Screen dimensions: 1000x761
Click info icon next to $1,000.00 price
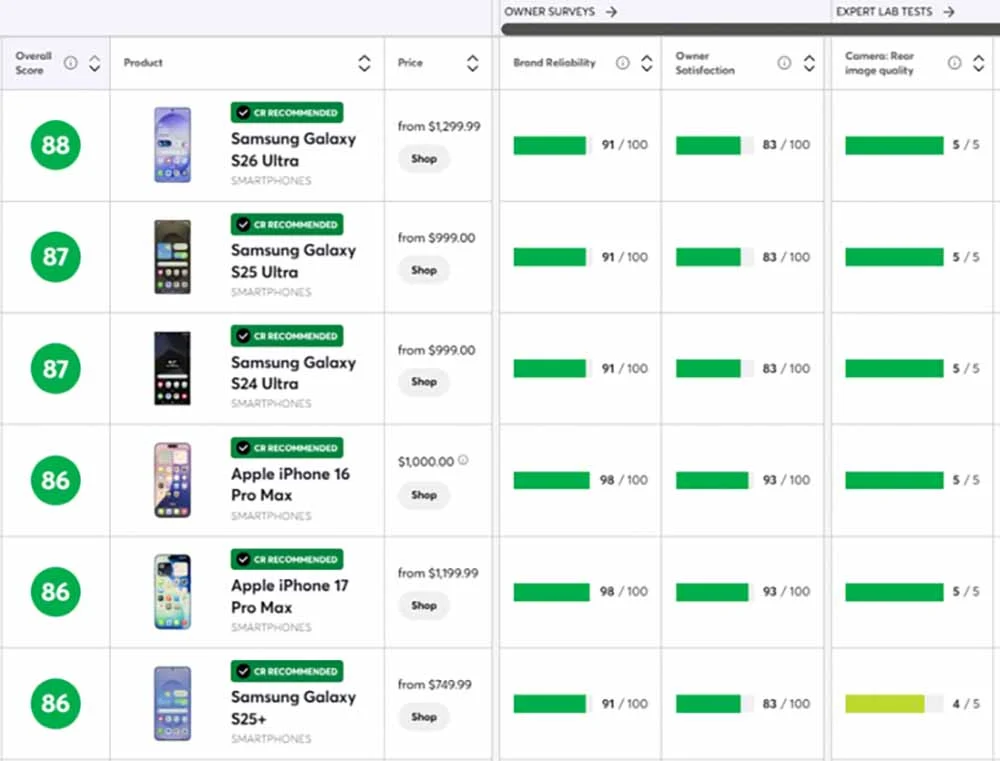pos(463,461)
